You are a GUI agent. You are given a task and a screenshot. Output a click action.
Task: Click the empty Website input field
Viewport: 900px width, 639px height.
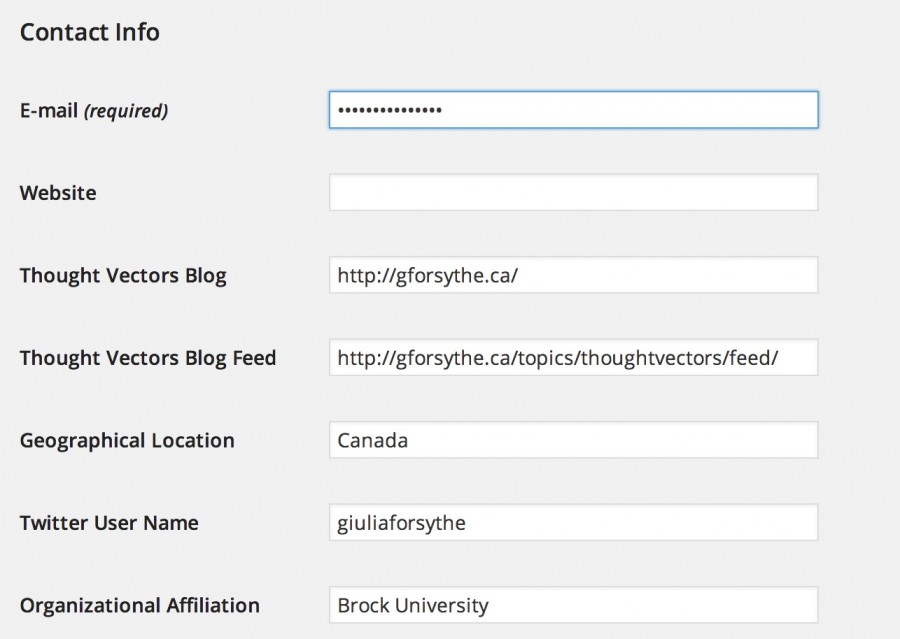[572, 192]
